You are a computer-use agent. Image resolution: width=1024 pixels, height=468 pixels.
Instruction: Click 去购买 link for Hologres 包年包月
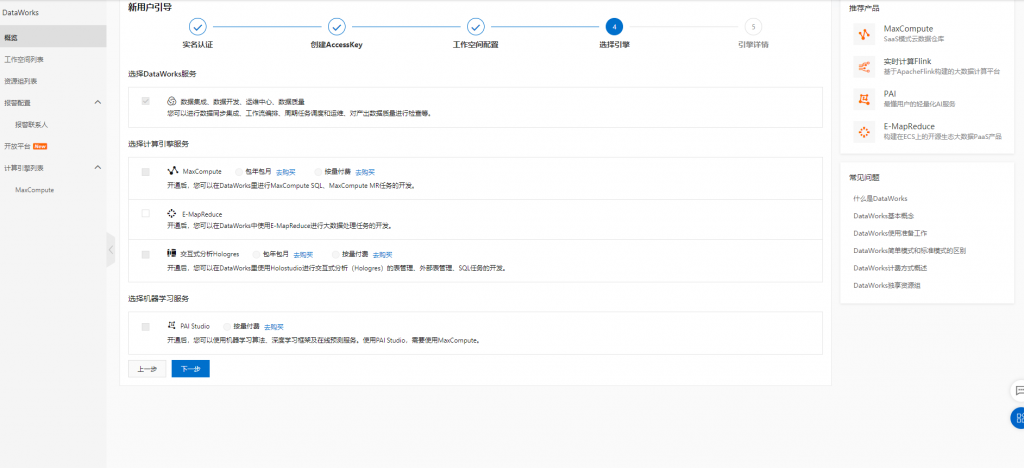(303, 255)
